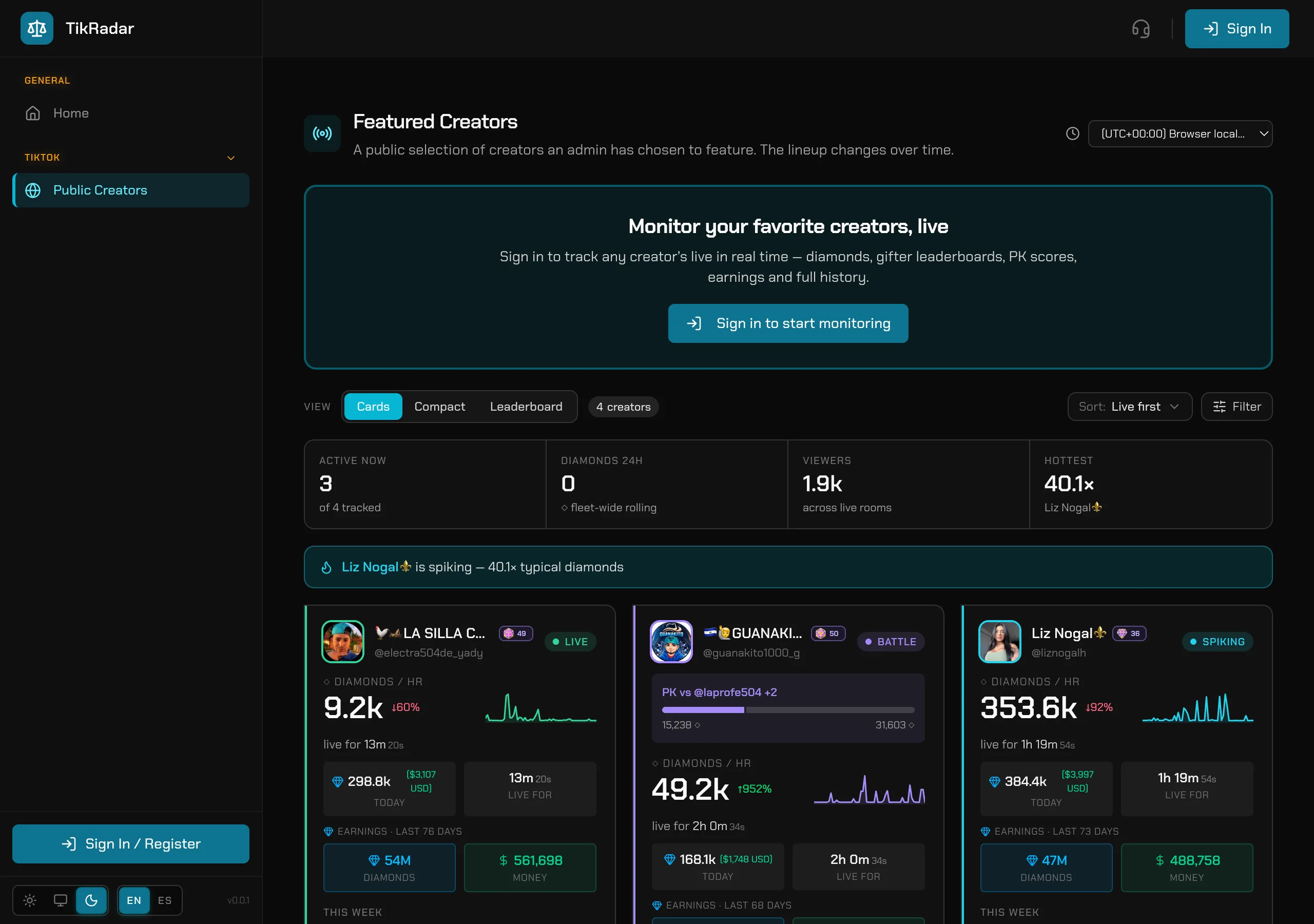This screenshot has height=924, width=1314.
Task: Open the @electra504de_yady handle
Action: tap(429, 652)
